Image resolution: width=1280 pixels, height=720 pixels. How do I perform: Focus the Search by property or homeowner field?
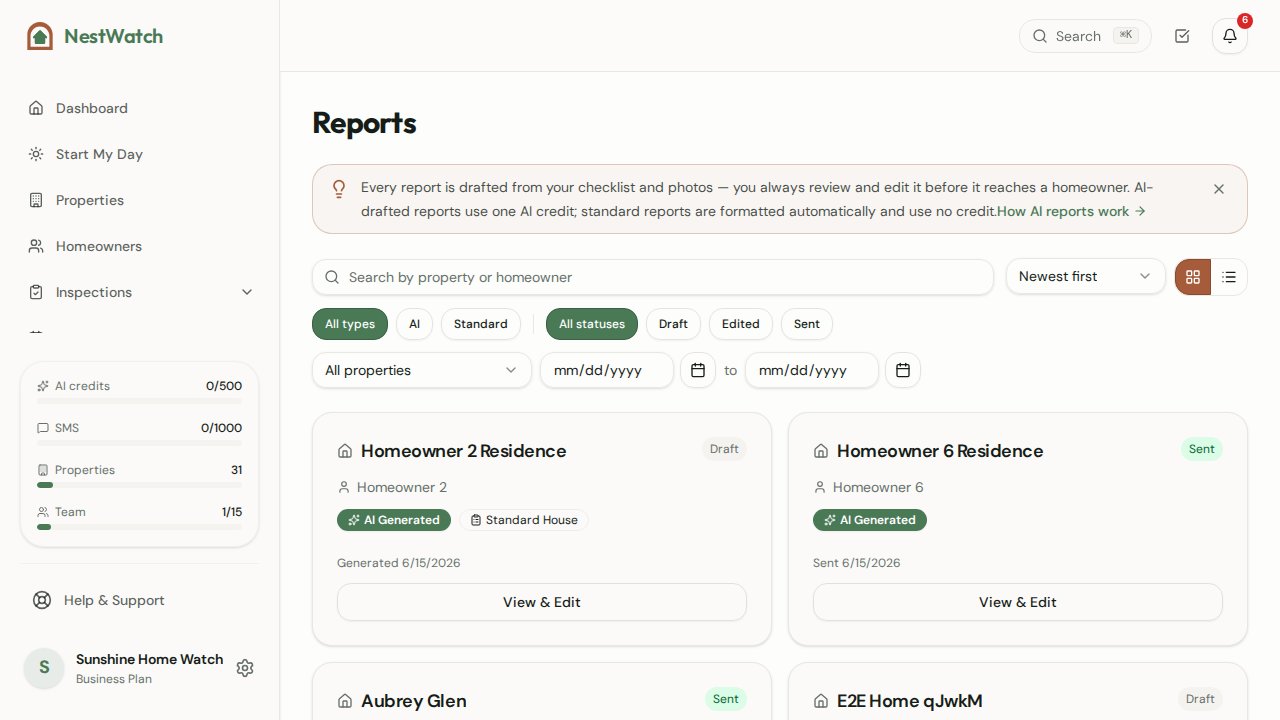pos(653,277)
